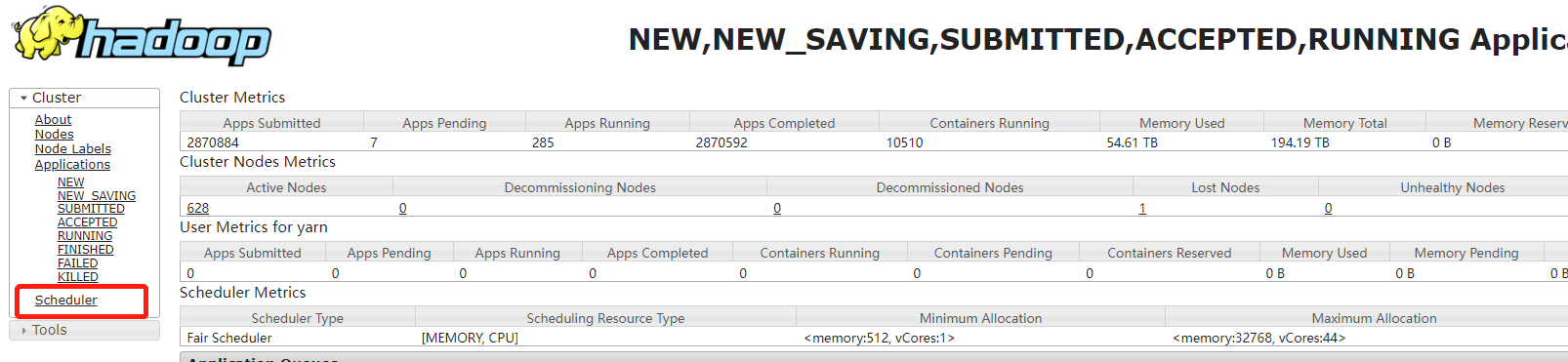Open the decommissioning nodes count link

[x=403, y=208]
